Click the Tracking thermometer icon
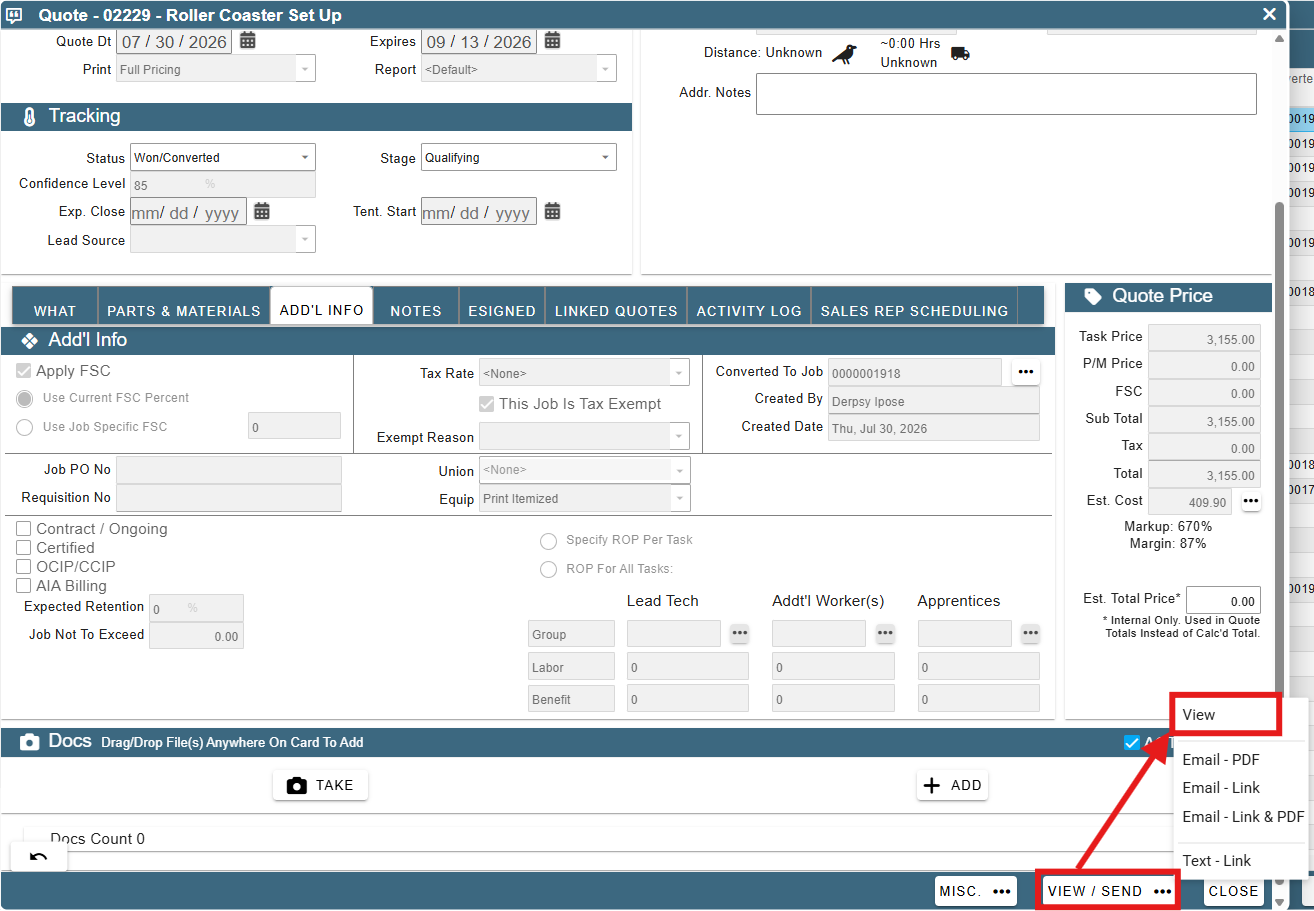Image resolution: width=1314 pixels, height=911 pixels. pyautogui.click(x=28, y=116)
